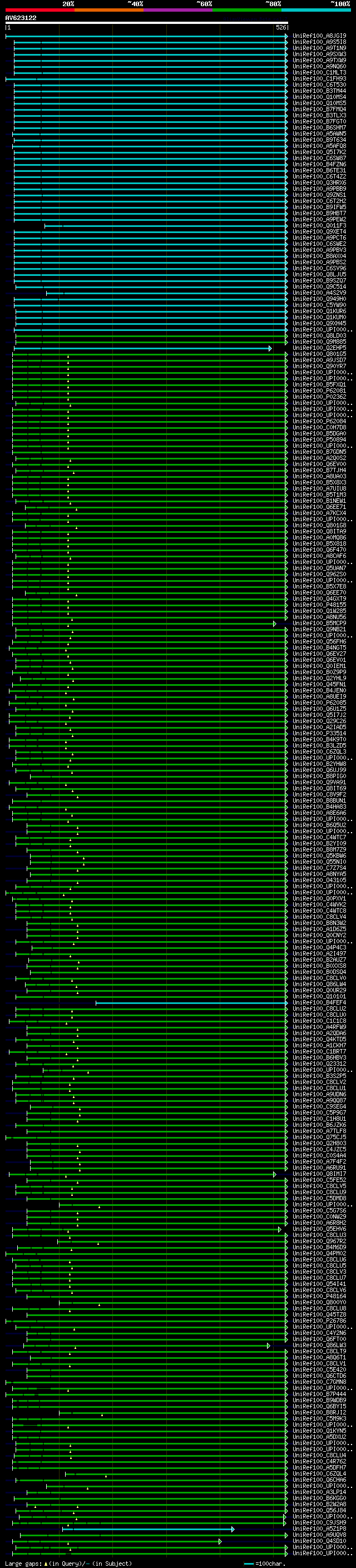
Task: Click the orange ~40% identity legend bar
Action: [109, 11]
